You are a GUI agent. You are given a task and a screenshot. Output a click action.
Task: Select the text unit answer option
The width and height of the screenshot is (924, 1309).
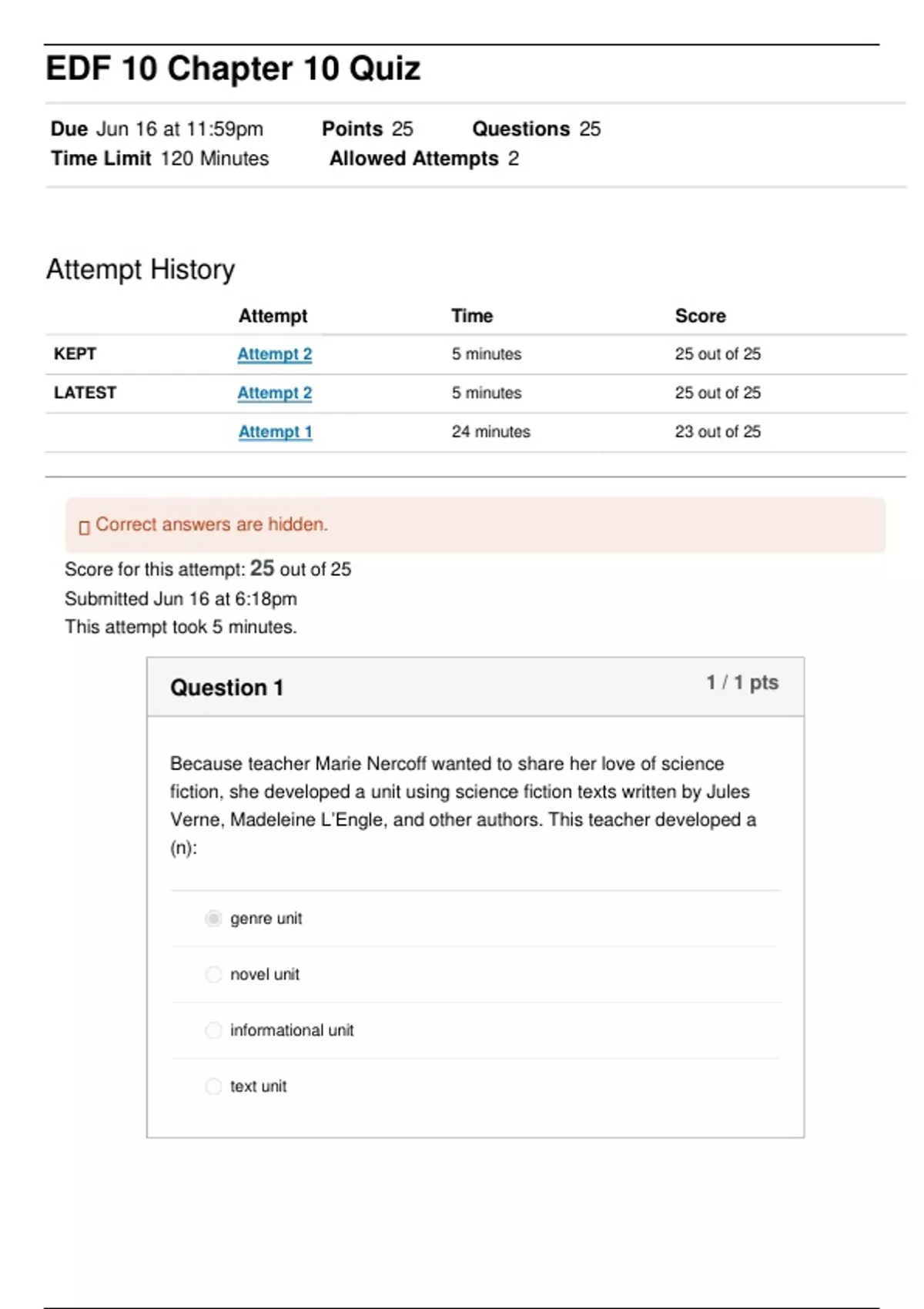tap(213, 1086)
